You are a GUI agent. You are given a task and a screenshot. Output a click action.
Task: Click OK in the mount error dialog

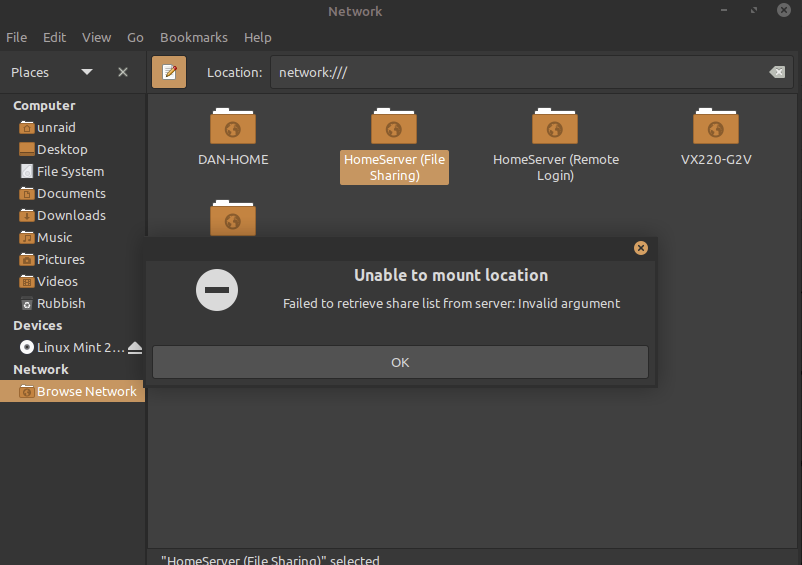point(400,363)
